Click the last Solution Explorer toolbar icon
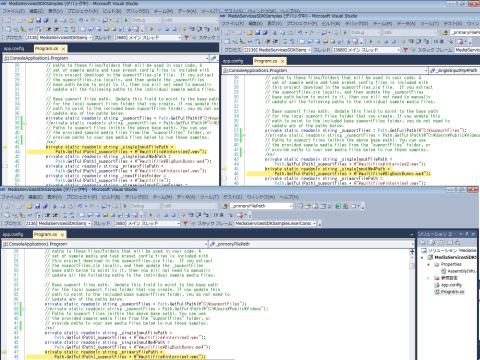Viewport: 480px width, 360px height. (457, 242)
